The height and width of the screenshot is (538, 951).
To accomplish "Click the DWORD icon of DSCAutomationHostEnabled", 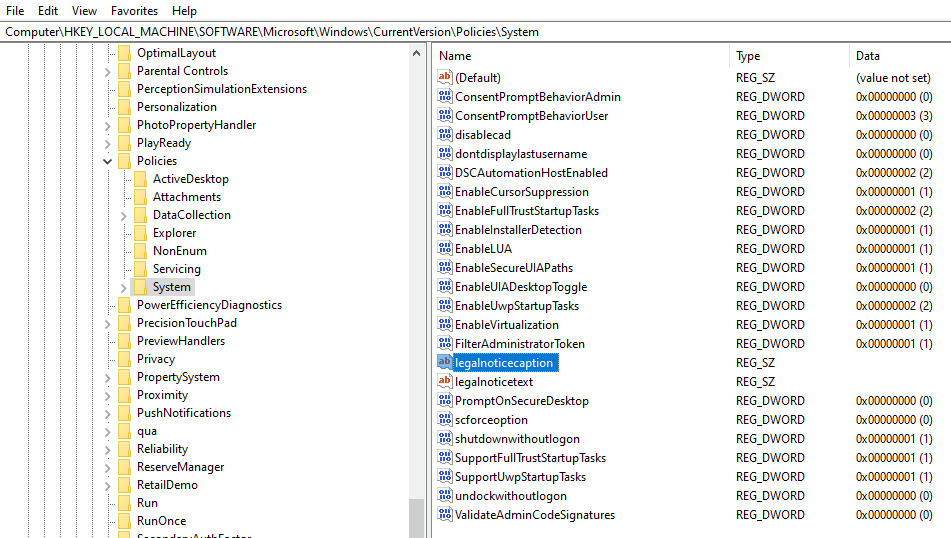I will pos(445,172).
